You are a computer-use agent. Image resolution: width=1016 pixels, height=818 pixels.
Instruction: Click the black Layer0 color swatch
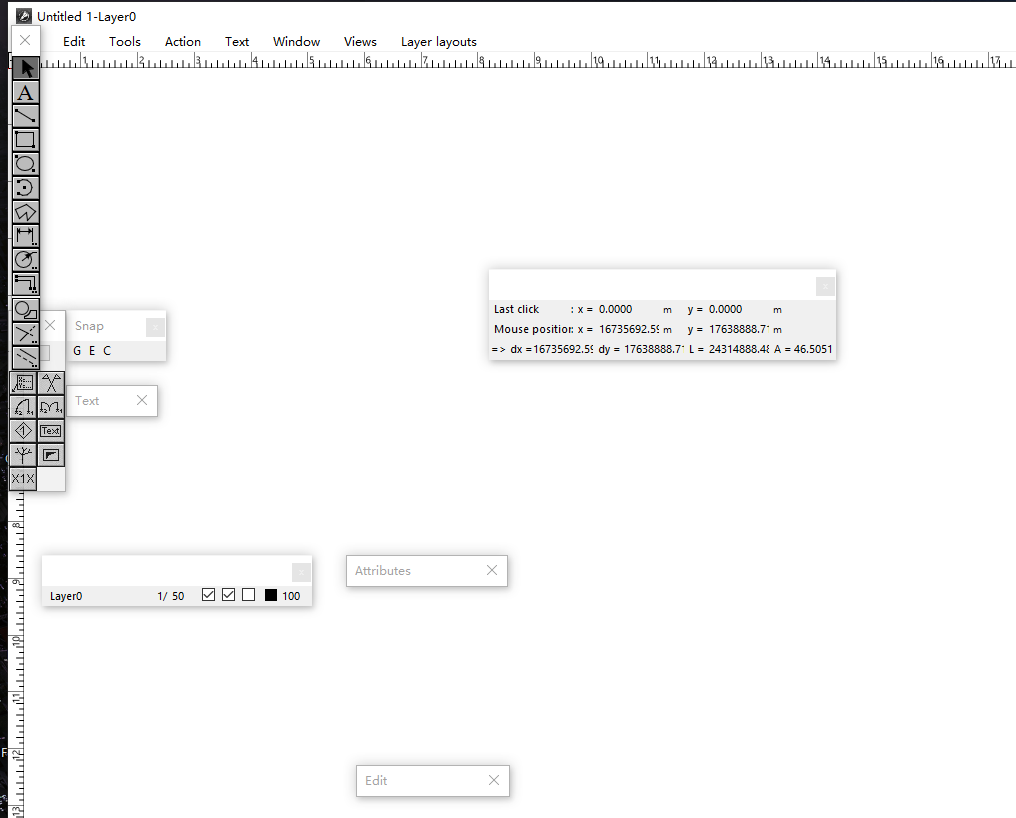(271, 596)
